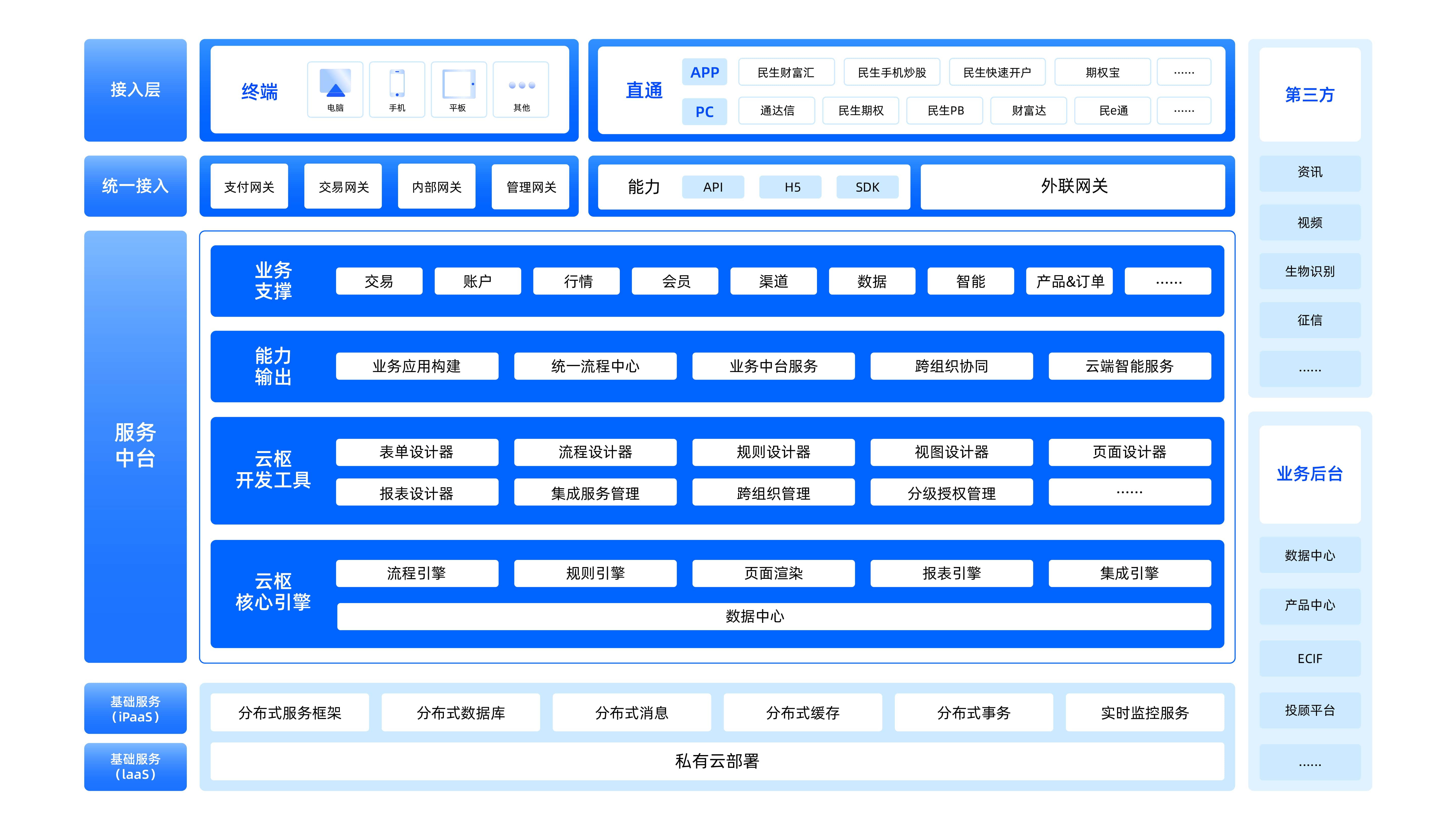
Task: Click the 其他 three-dots icon
Action: click(x=521, y=85)
